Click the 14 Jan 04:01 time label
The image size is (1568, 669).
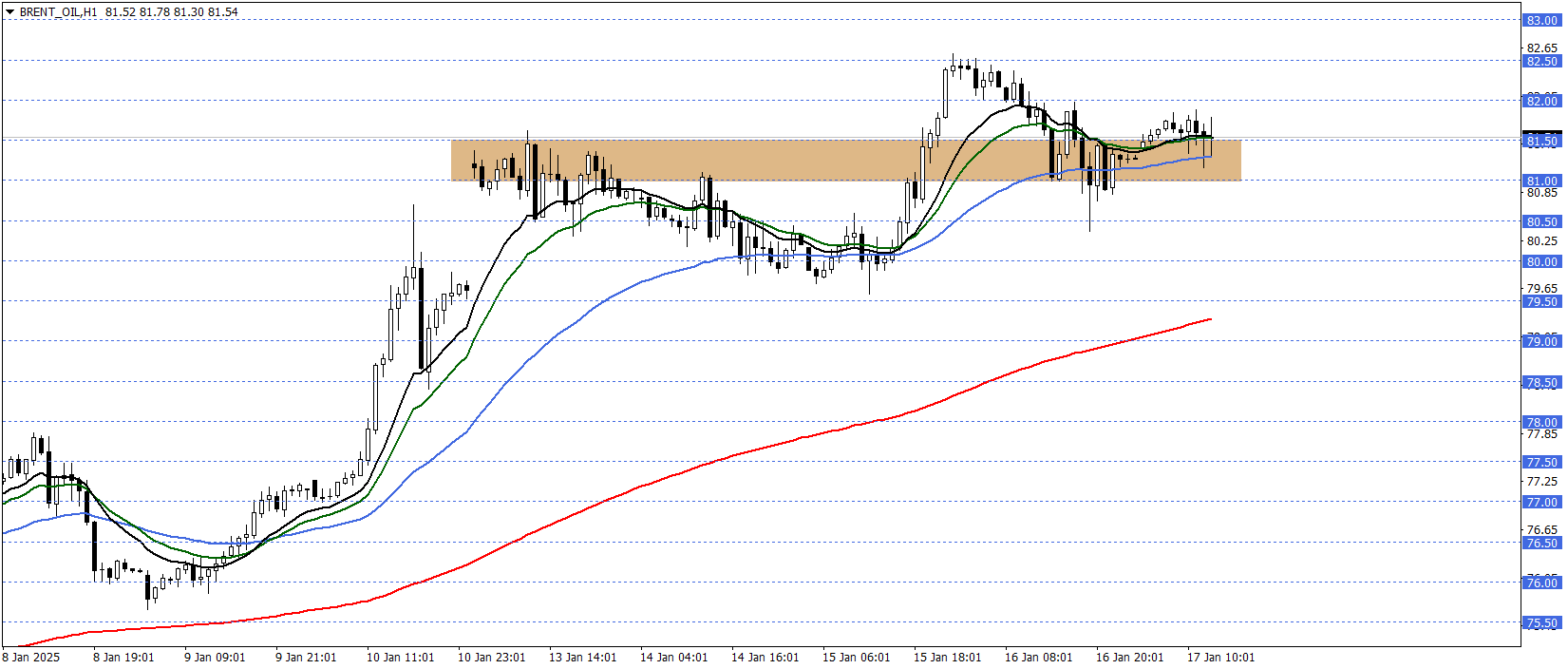tap(673, 658)
